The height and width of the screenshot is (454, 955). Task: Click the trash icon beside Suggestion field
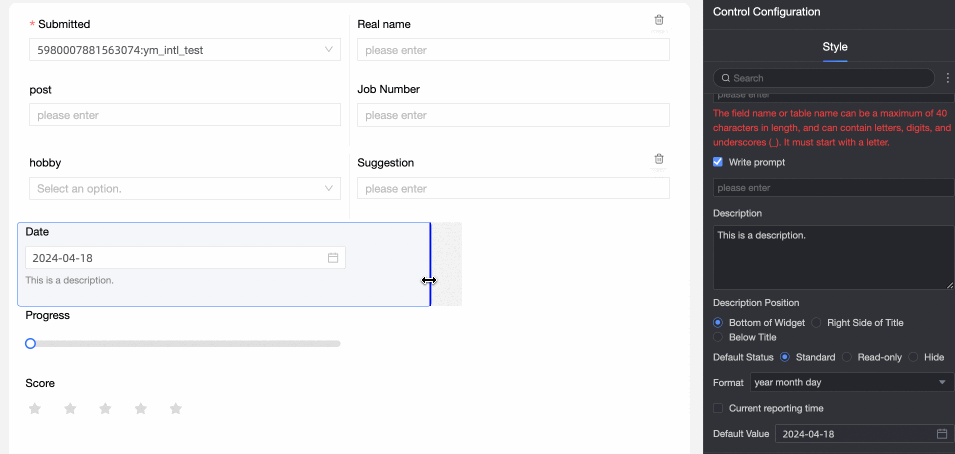[x=658, y=159]
